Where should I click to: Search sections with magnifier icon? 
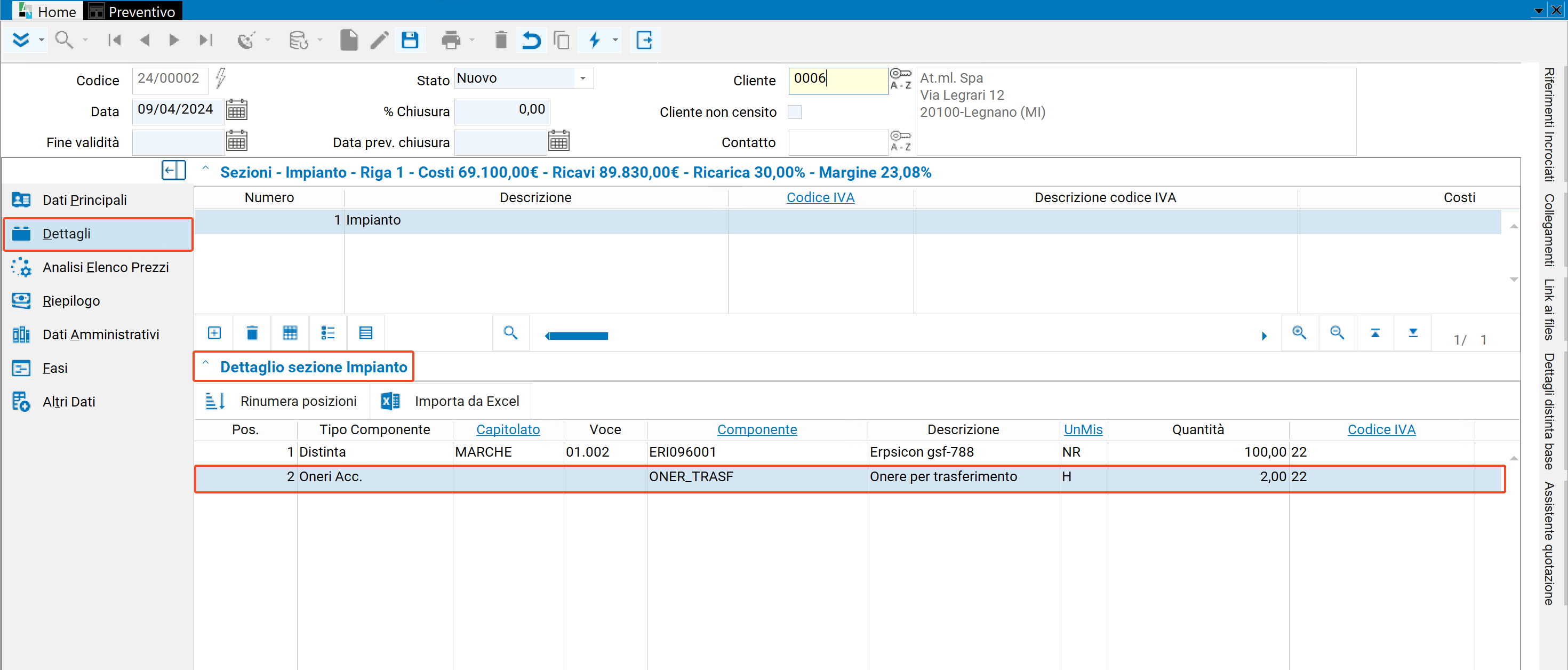pyautogui.click(x=510, y=332)
